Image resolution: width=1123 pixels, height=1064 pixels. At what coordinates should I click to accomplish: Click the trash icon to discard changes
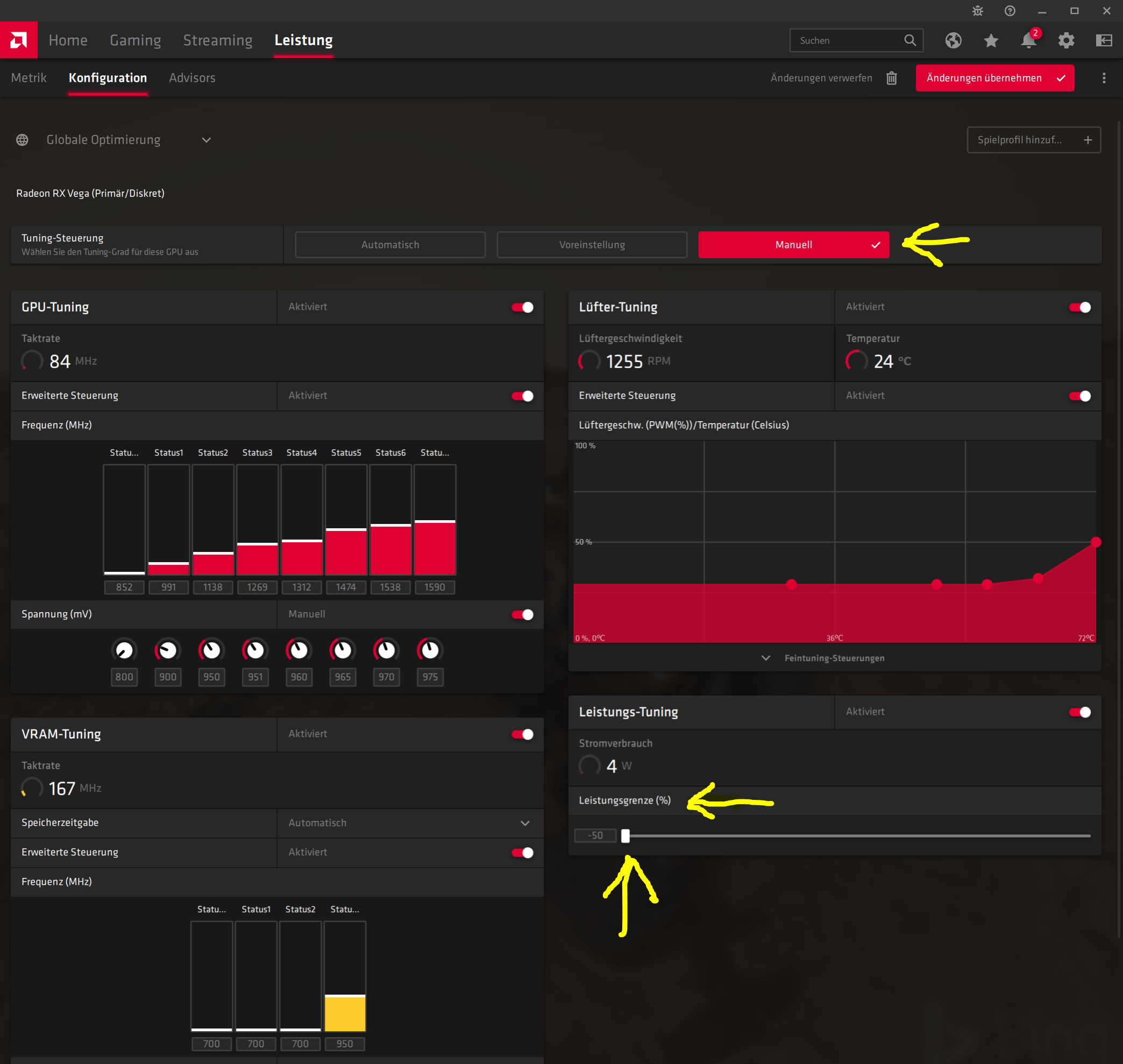tap(892, 79)
